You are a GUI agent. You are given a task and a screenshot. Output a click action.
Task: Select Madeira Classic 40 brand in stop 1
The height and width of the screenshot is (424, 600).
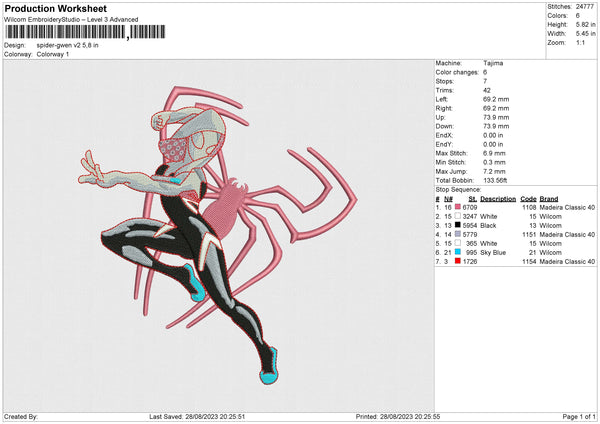pos(567,207)
